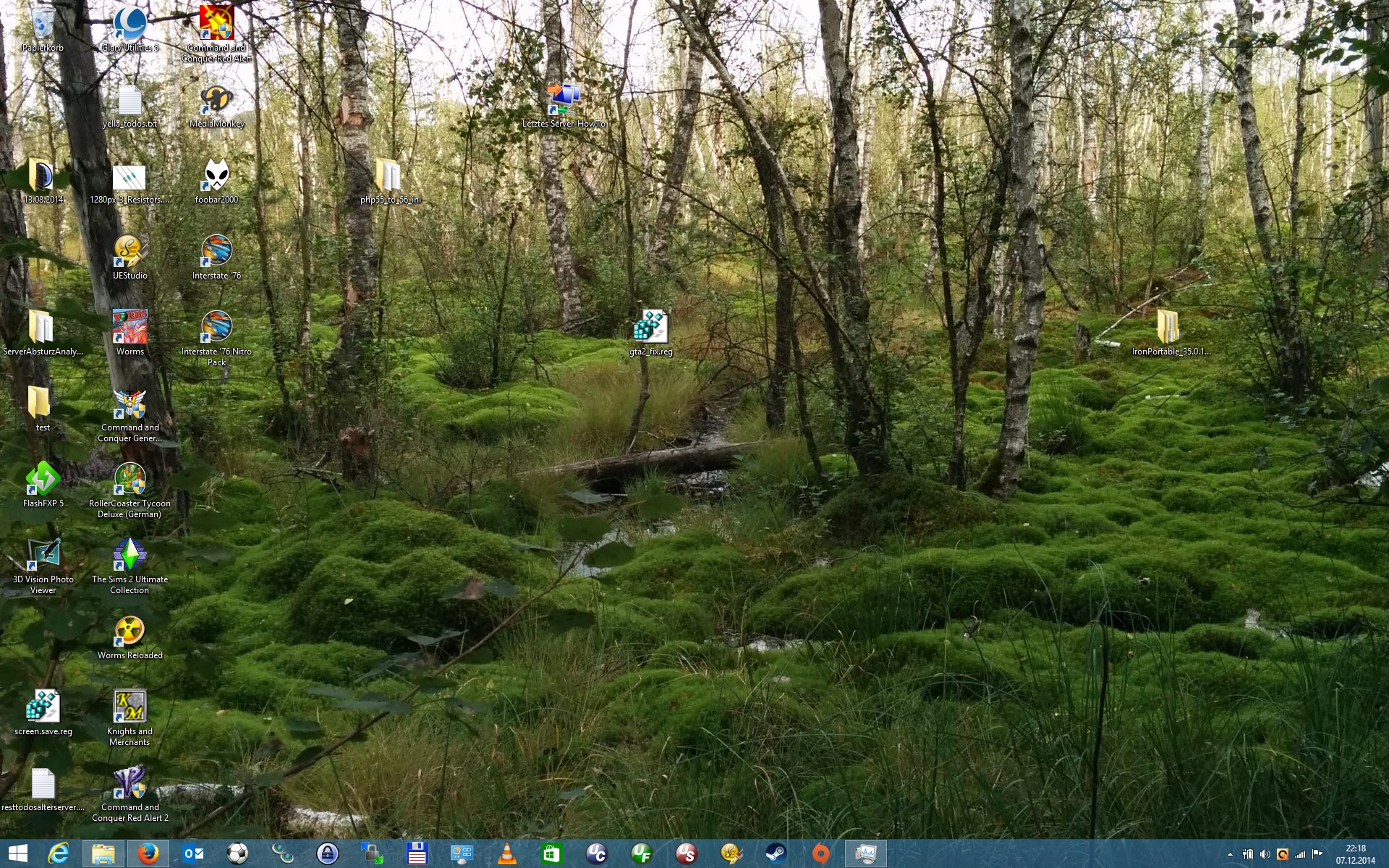Image resolution: width=1389 pixels, height=868 pixels.
Task: Expand hidden system tray icons arrow
Action: point(1230,854)
